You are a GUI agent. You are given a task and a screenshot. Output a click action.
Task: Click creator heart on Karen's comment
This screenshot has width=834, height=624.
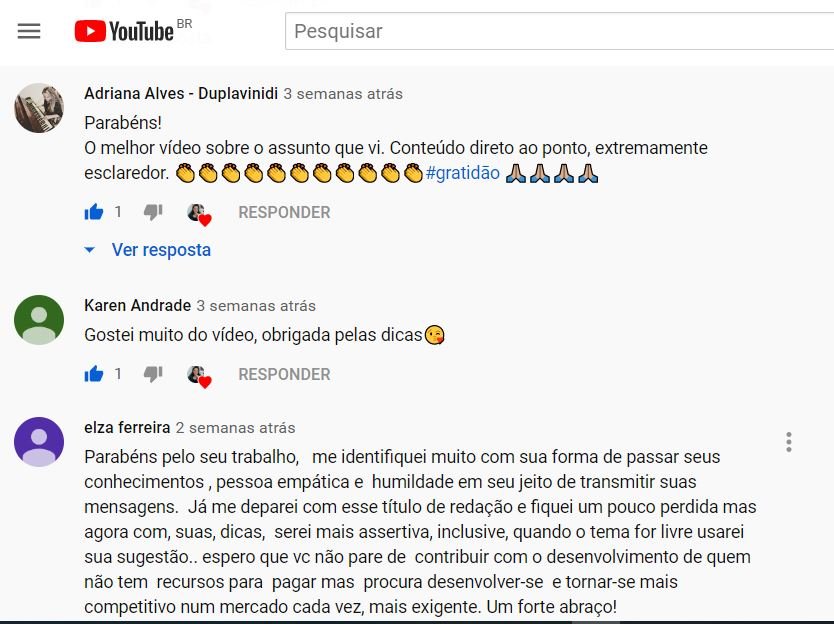199,376
